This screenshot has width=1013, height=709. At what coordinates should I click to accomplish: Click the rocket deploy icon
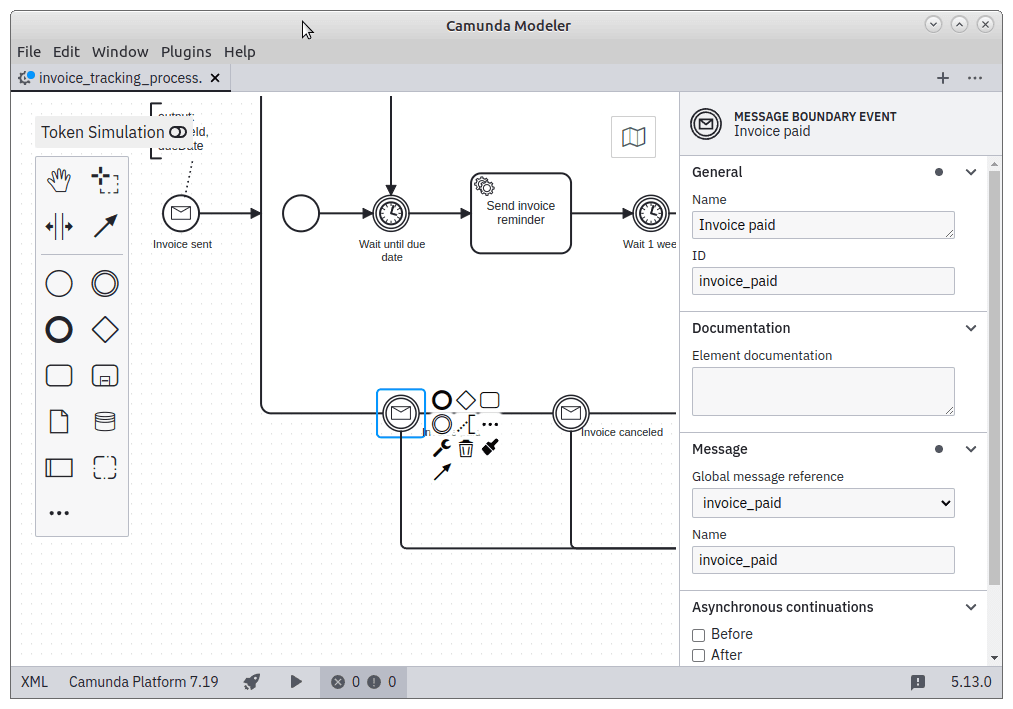tap(252, 682)
